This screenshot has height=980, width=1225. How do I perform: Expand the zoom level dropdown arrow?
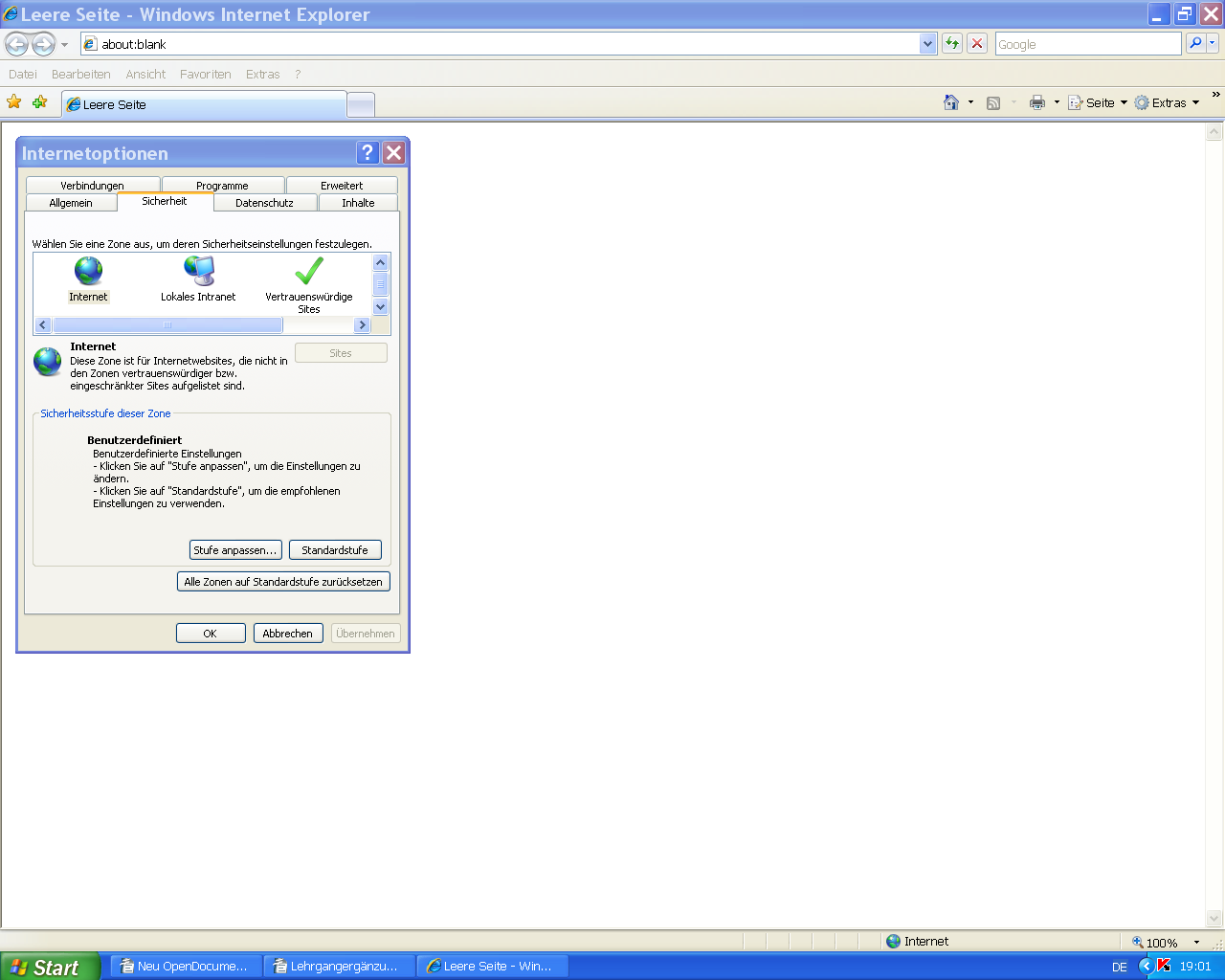1196,942
